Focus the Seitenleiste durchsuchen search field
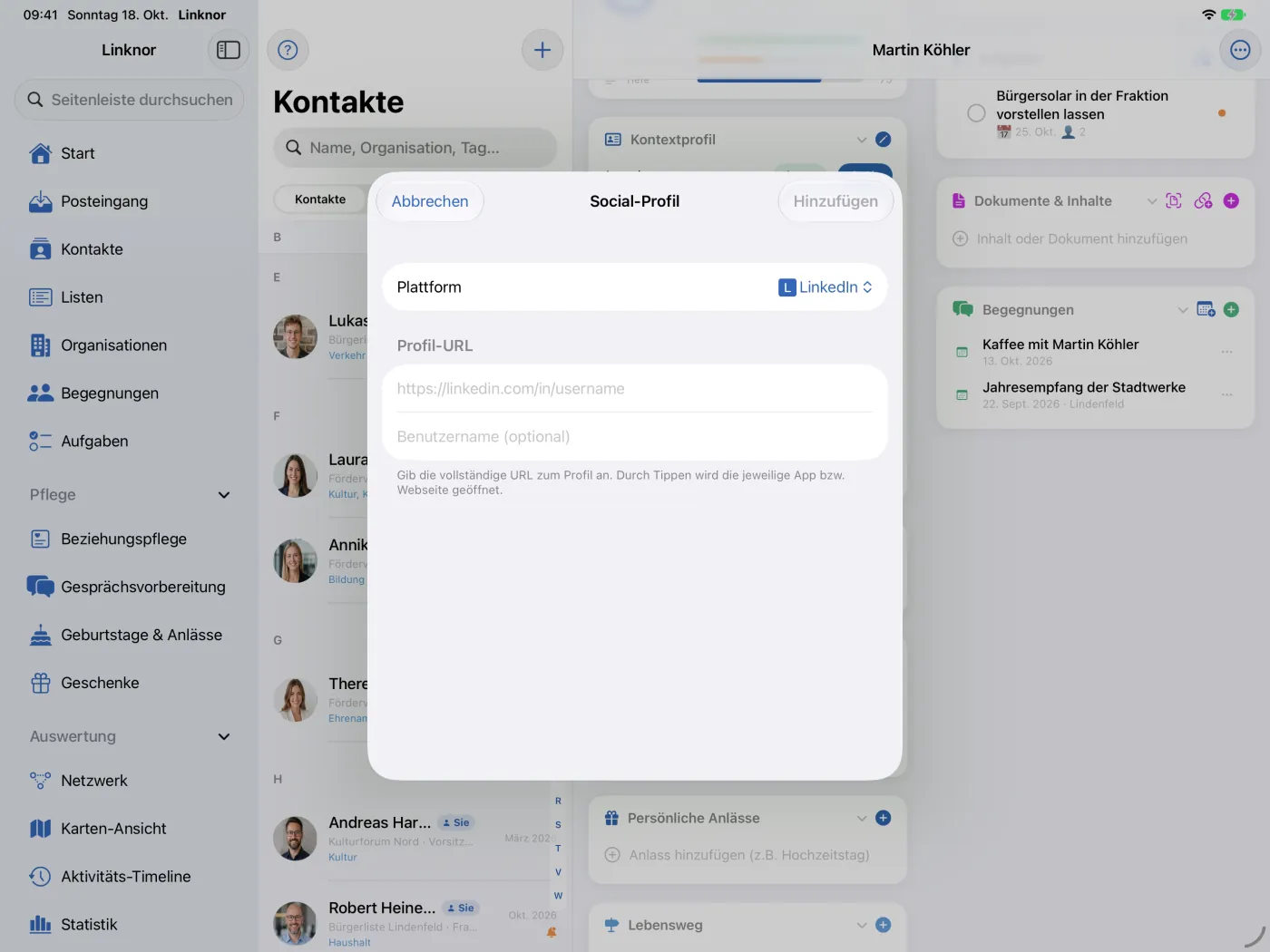The height and width of the screenshot is (952, 1270). click(129, 100)
